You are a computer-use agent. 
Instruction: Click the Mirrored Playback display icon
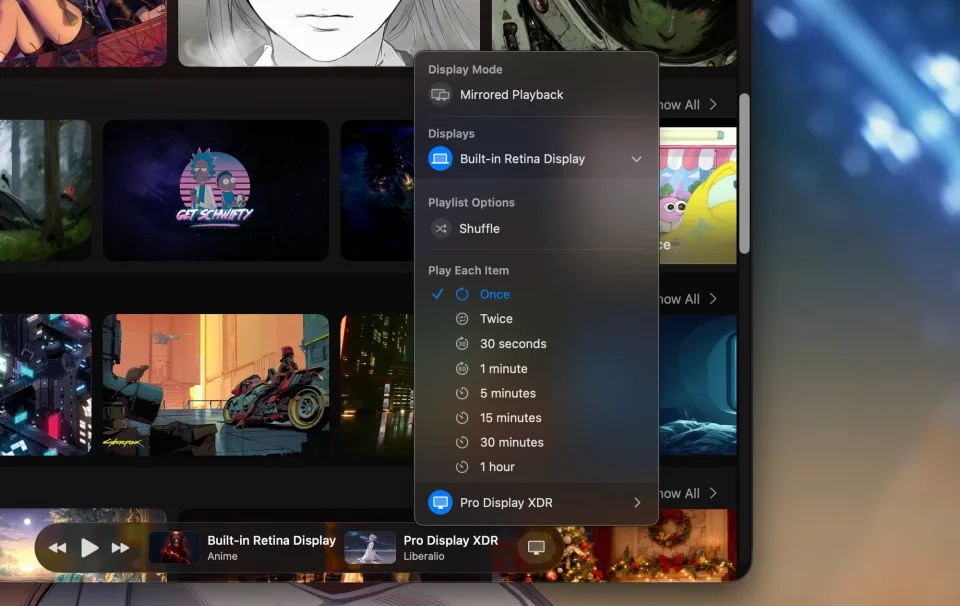pos(440,95)
